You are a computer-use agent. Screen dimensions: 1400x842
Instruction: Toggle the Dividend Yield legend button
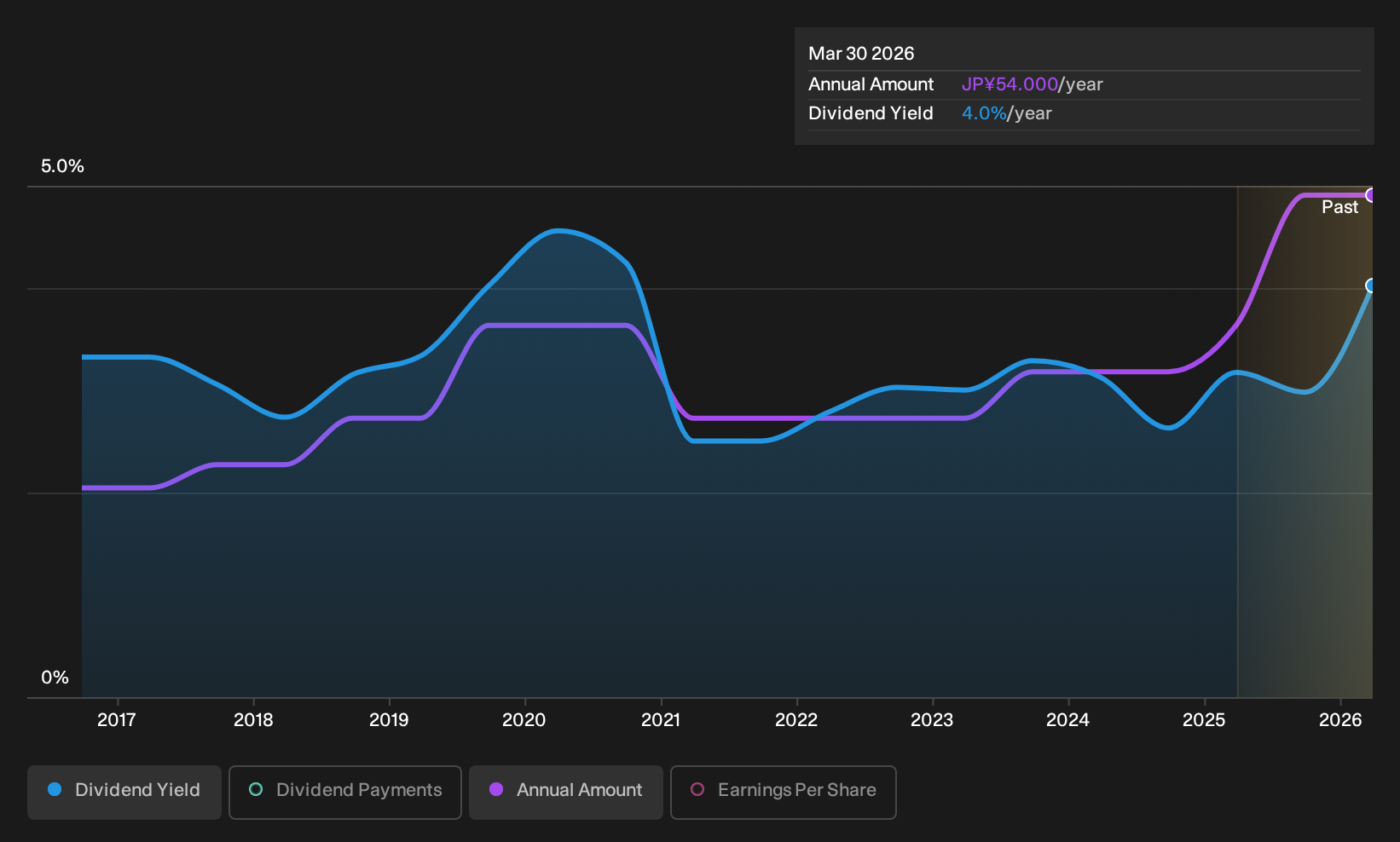124,792
